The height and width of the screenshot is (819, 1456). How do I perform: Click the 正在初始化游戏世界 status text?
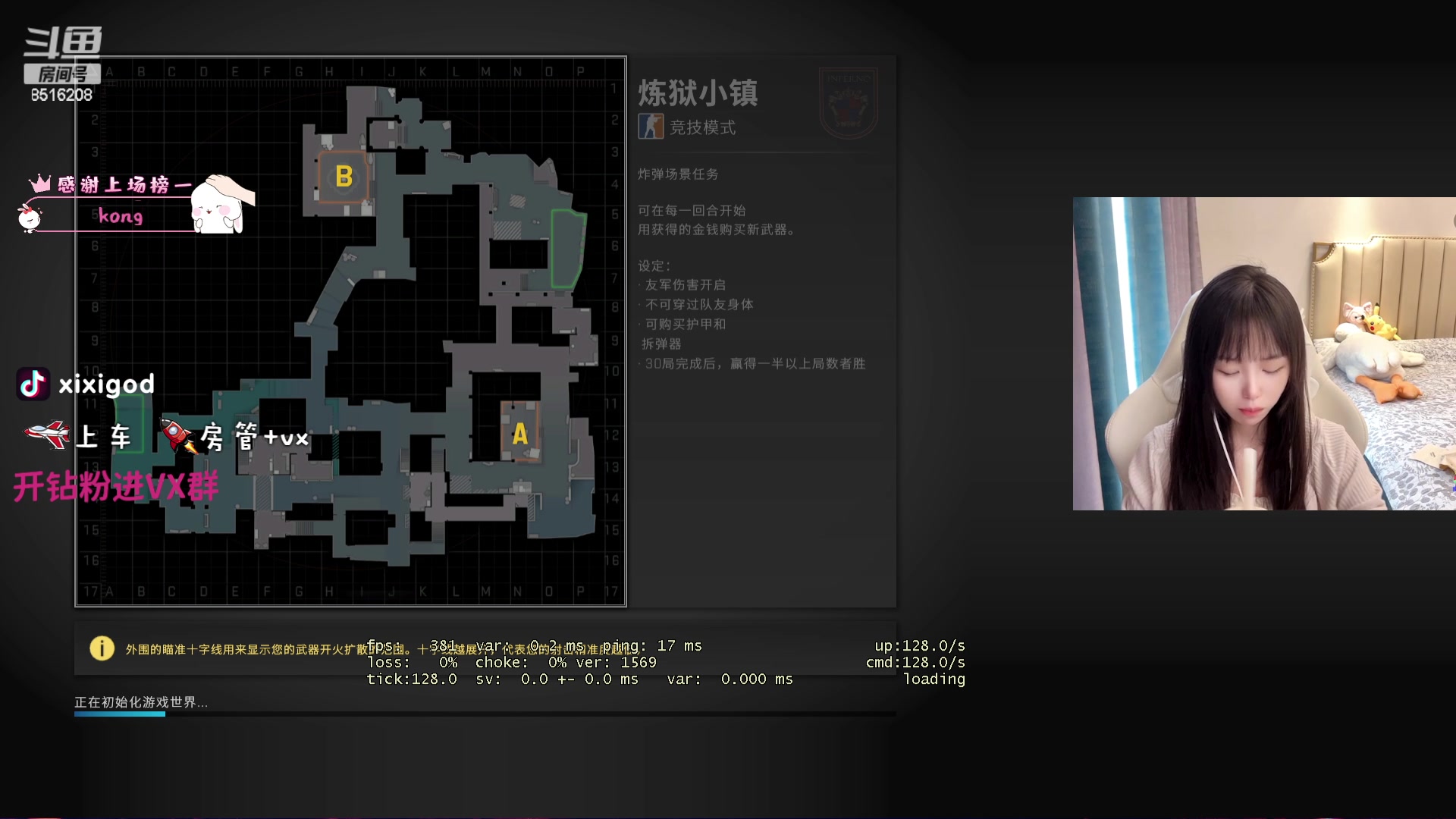141,702
